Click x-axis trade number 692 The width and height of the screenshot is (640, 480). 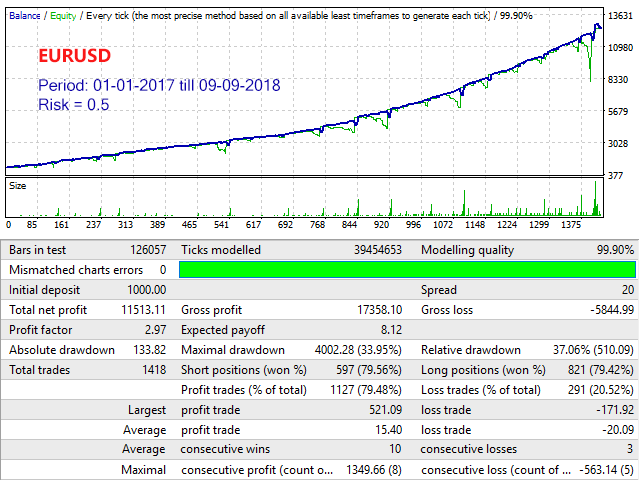click(x=285, y=224)
